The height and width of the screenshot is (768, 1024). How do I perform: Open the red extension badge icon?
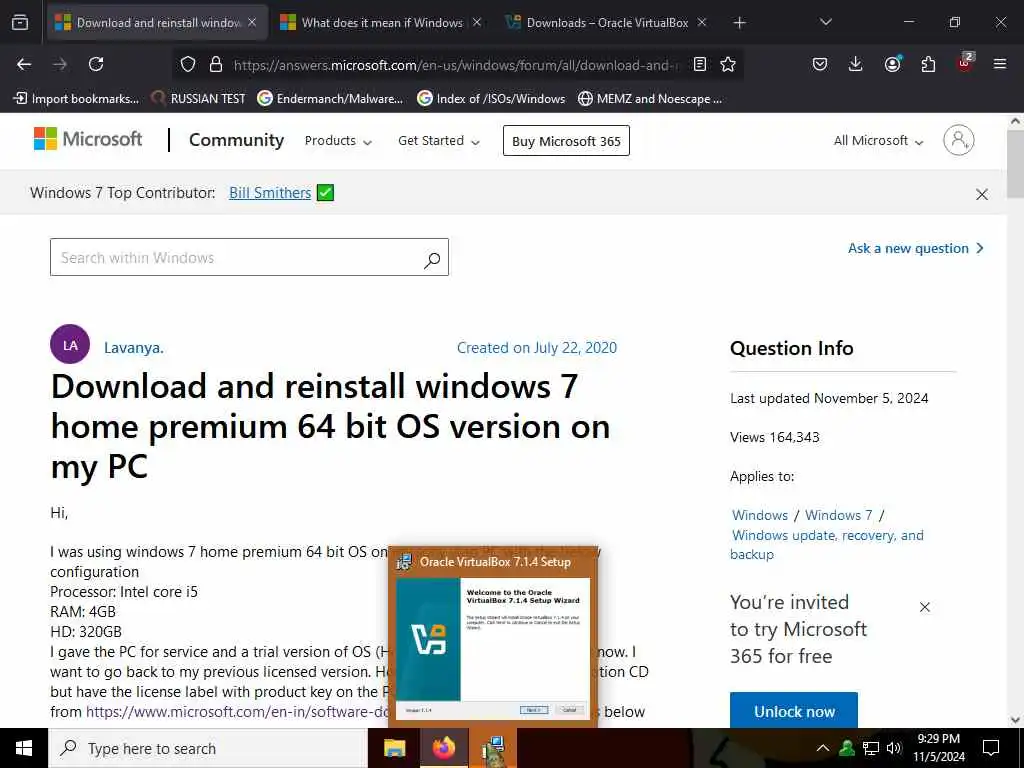click(x=965, y=63)
